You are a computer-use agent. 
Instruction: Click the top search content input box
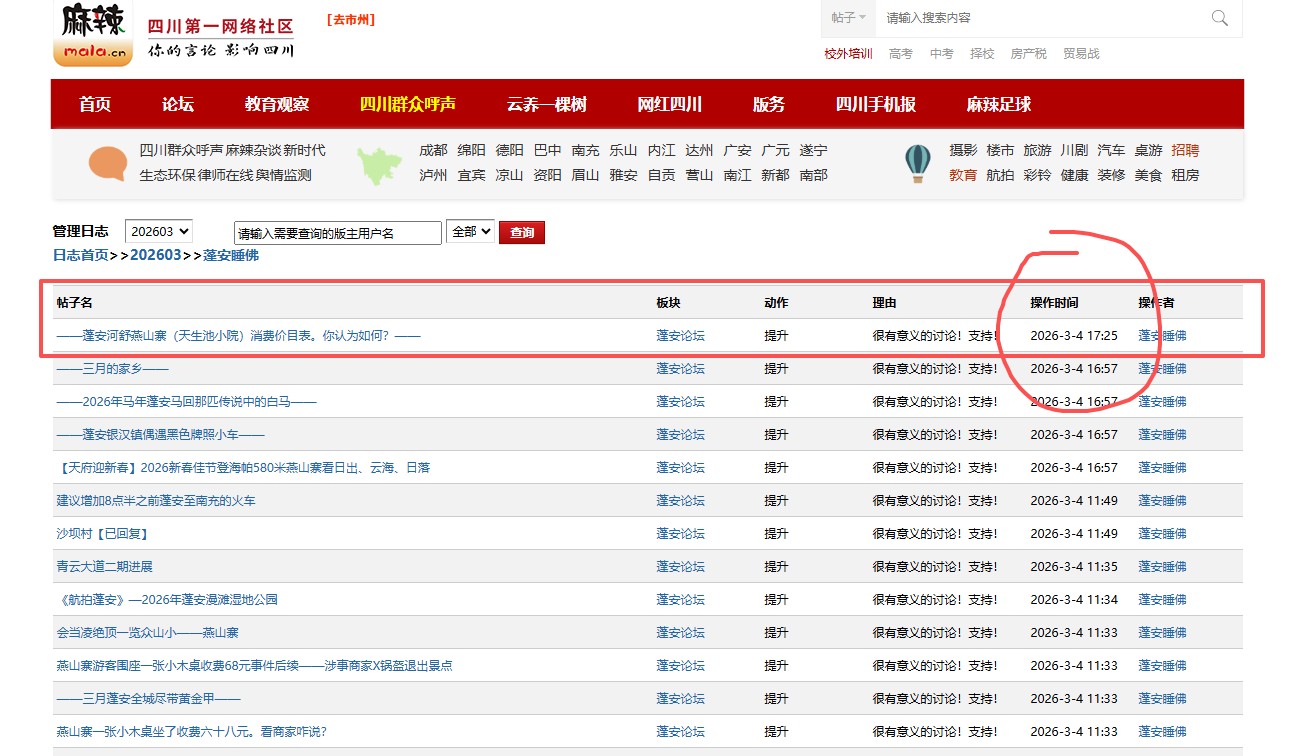click(x=1040, y=18)
